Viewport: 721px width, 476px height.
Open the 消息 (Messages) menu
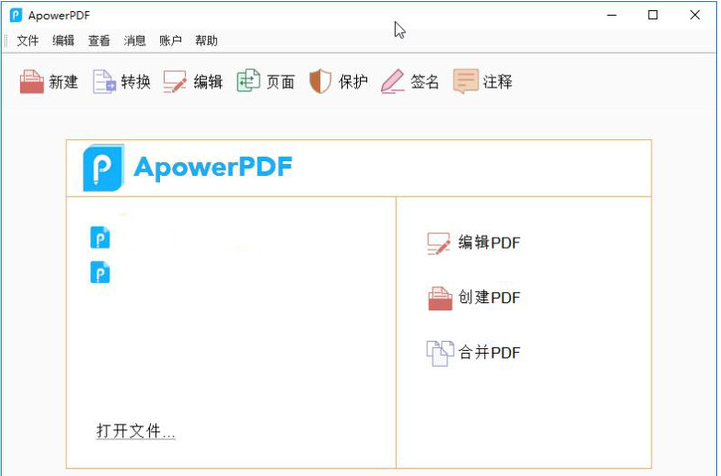[x=135, y=40]
